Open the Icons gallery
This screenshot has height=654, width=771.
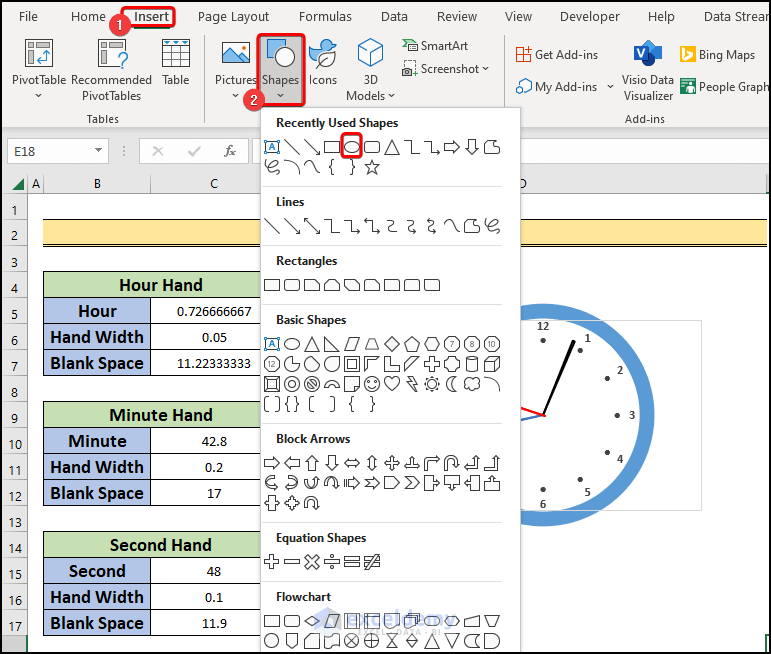323,63
